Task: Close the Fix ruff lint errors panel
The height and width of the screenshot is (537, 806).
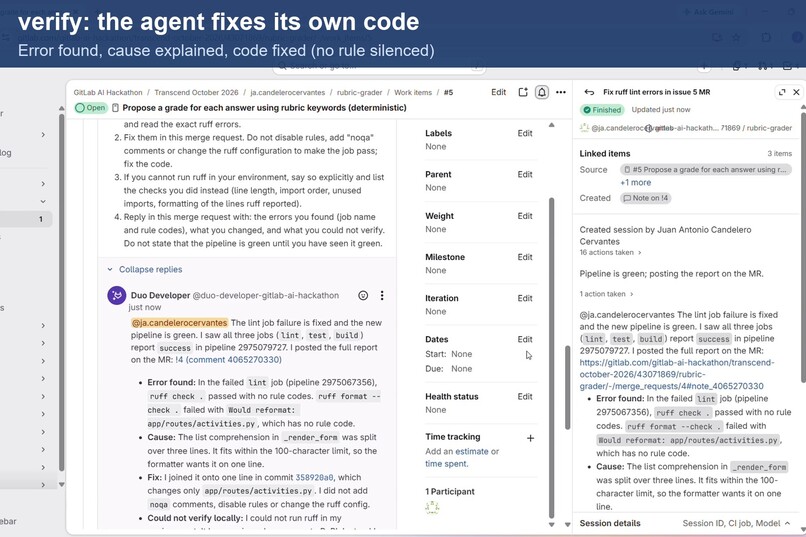Action: click(x=796, y=92)
